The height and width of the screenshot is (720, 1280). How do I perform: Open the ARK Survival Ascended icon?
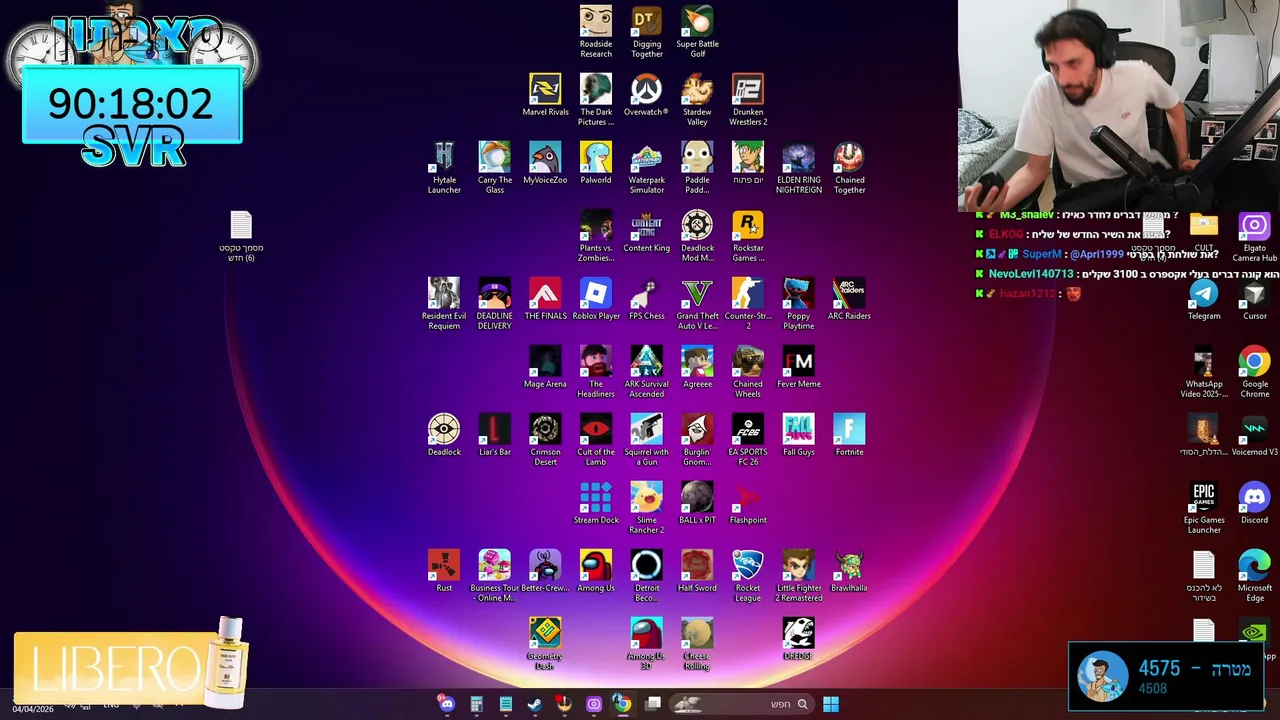646,372
